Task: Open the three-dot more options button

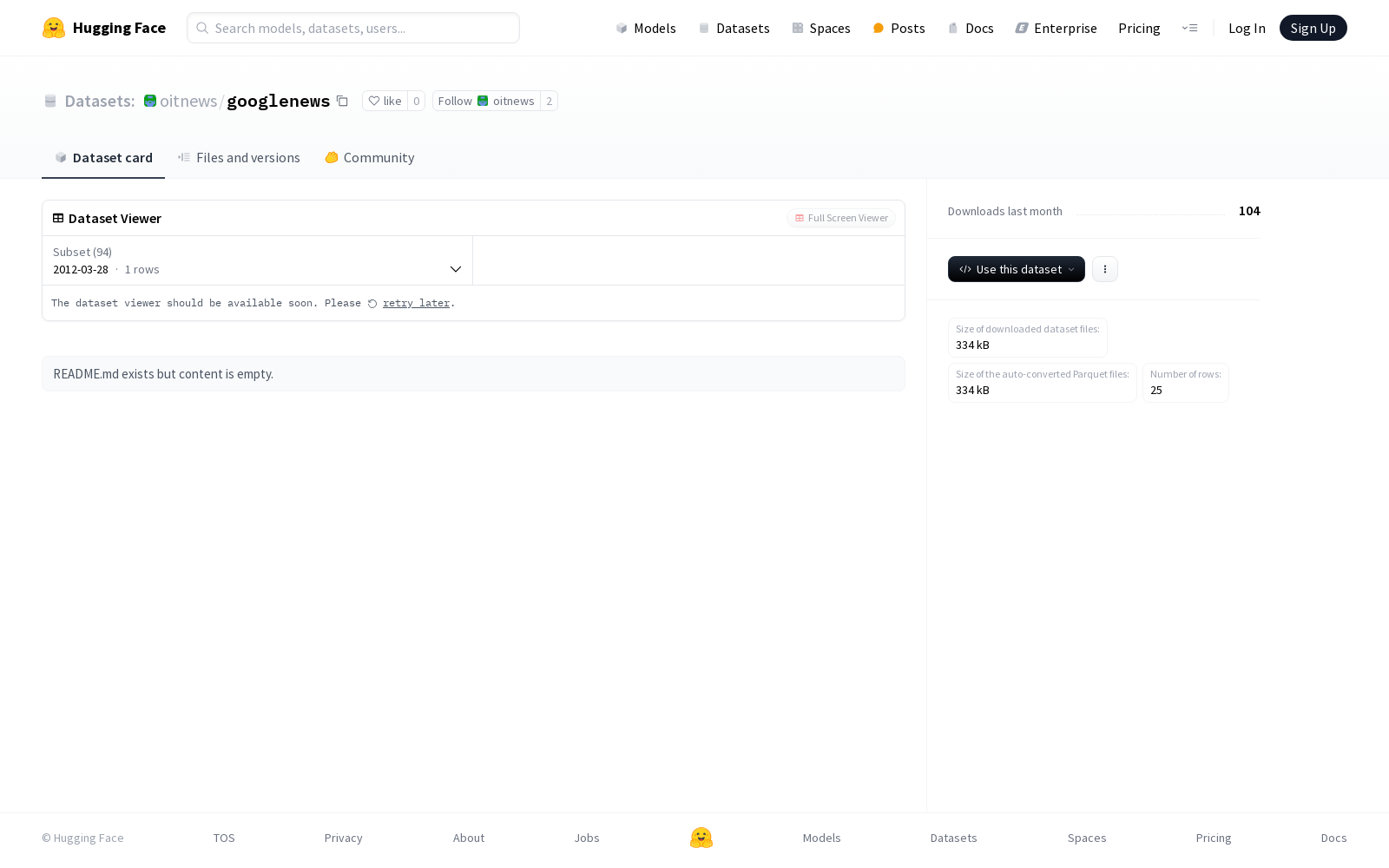Action: [x=1104, y=269]
